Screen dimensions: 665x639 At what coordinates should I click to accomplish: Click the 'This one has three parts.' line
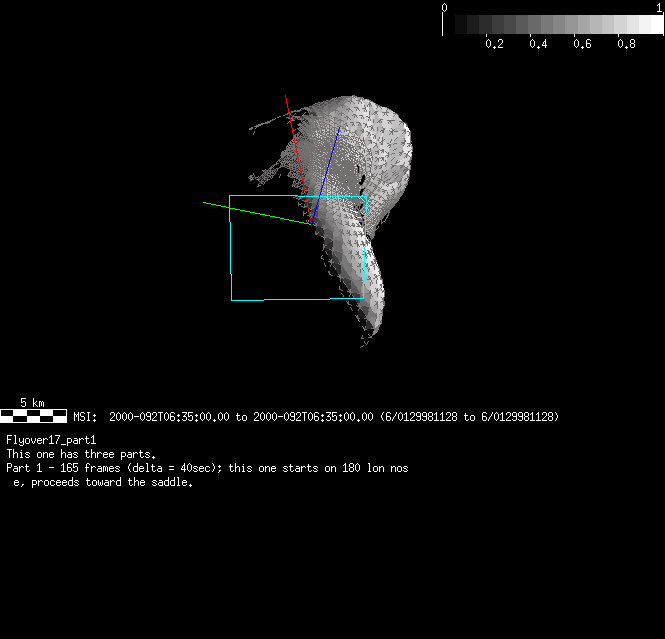coord(81,454)
